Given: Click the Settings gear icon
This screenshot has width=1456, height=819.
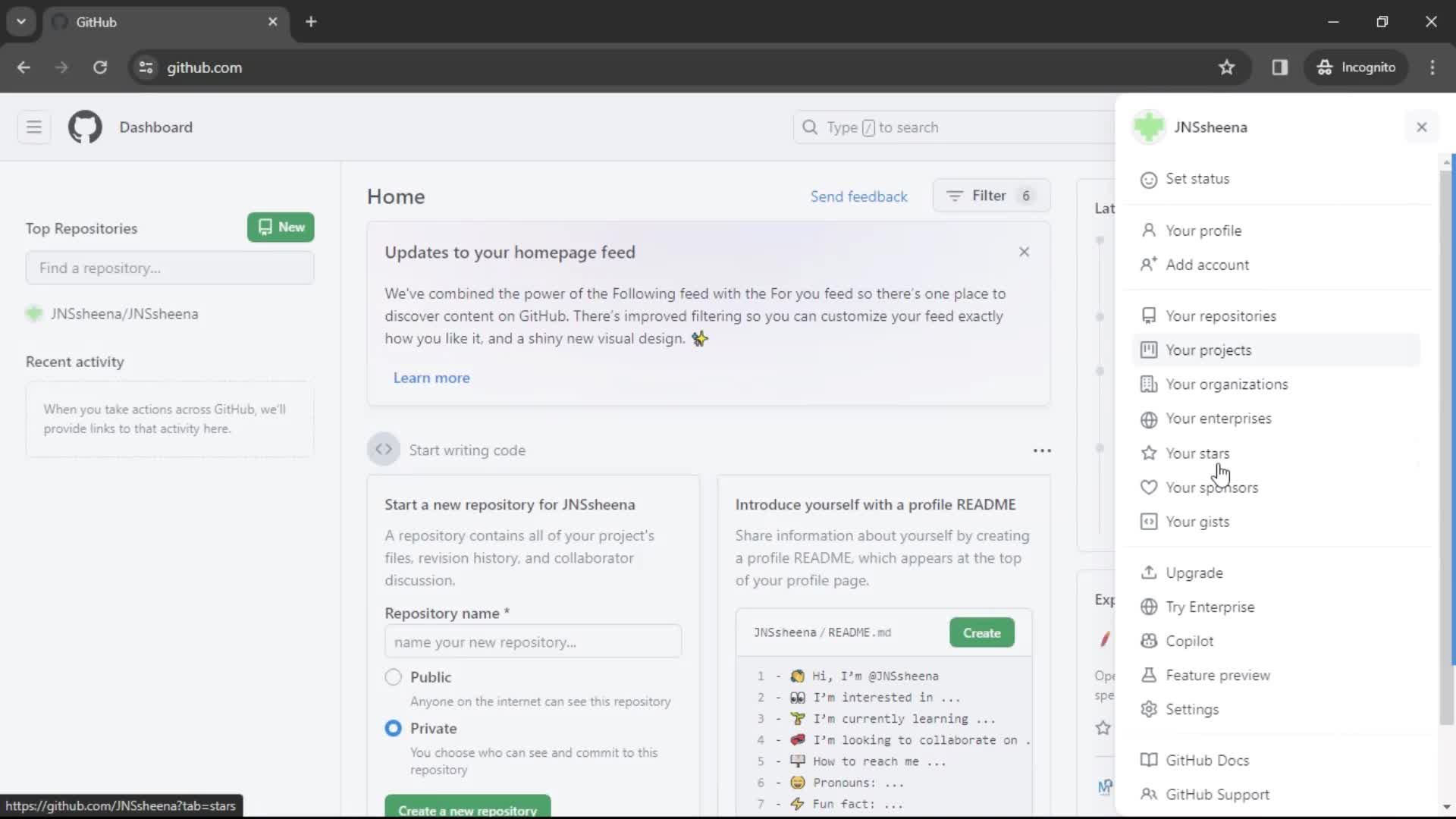Looking at the screenshot, I should click(1149, 709).
